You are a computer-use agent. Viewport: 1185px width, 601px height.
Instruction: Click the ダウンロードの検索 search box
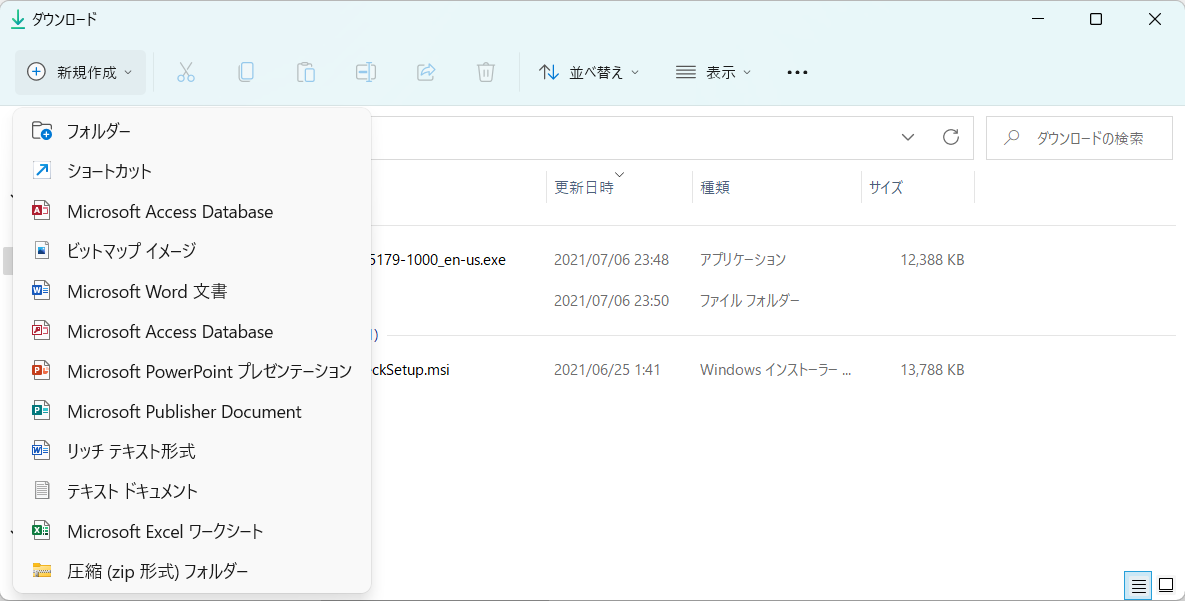[x=1079, y=138]
